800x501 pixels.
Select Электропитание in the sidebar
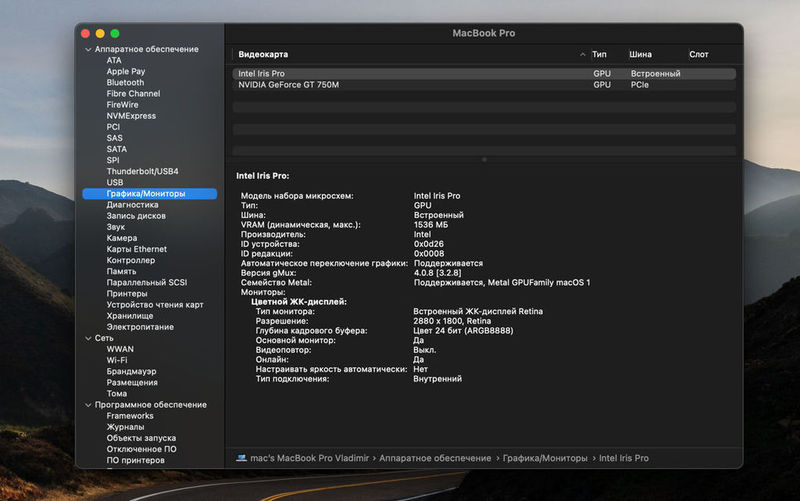(140, 327)
